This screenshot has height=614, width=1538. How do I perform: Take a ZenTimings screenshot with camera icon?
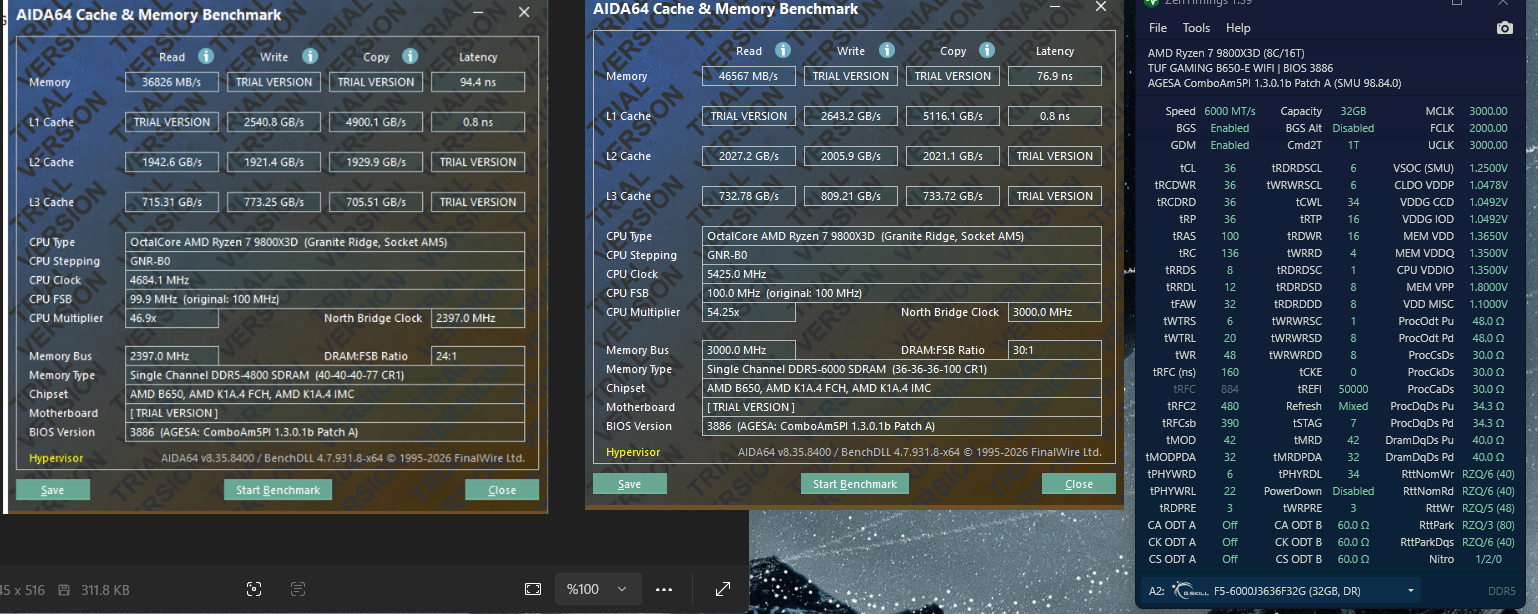click(x=1505, y=28)
